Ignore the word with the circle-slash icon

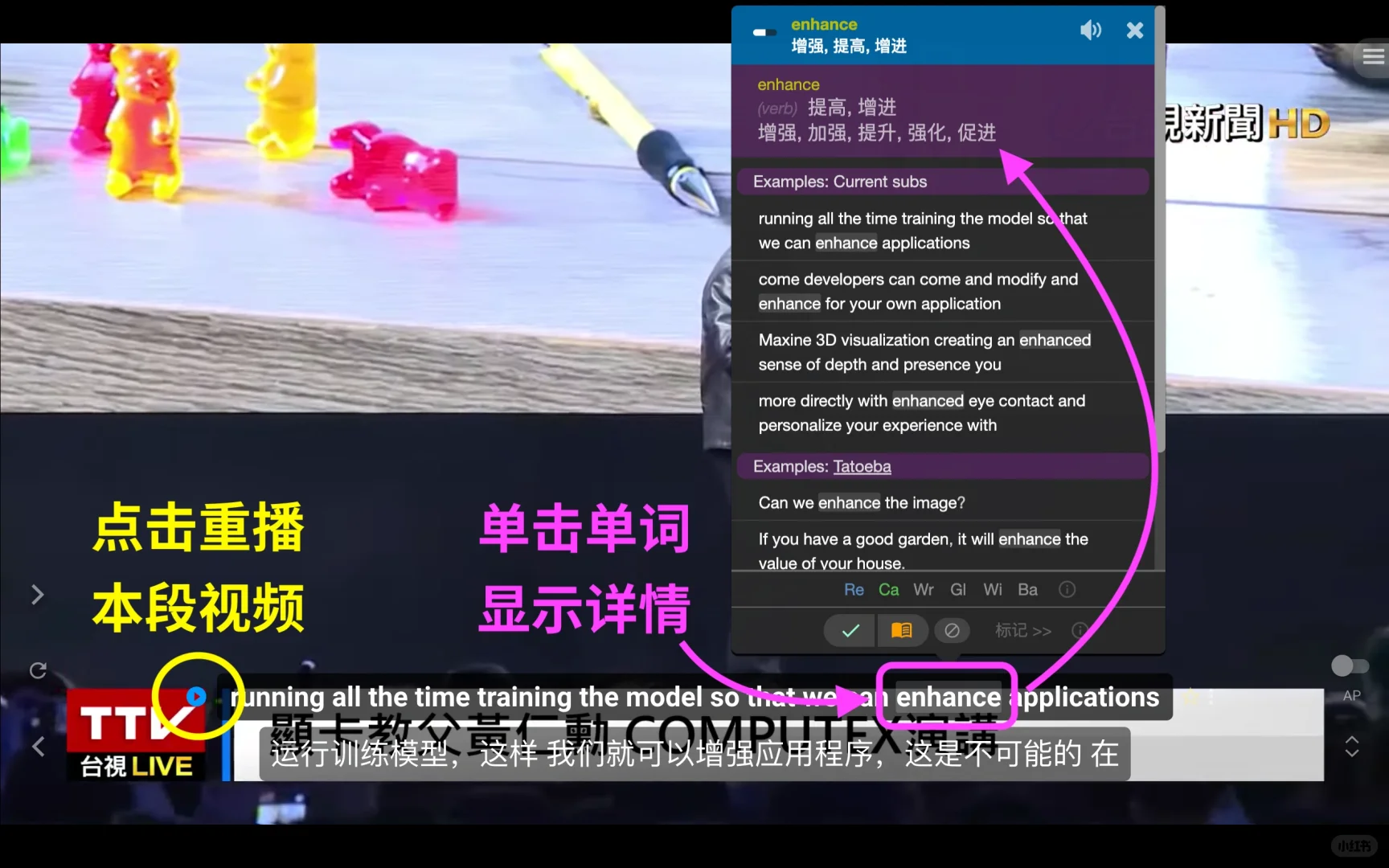(952, 631)
